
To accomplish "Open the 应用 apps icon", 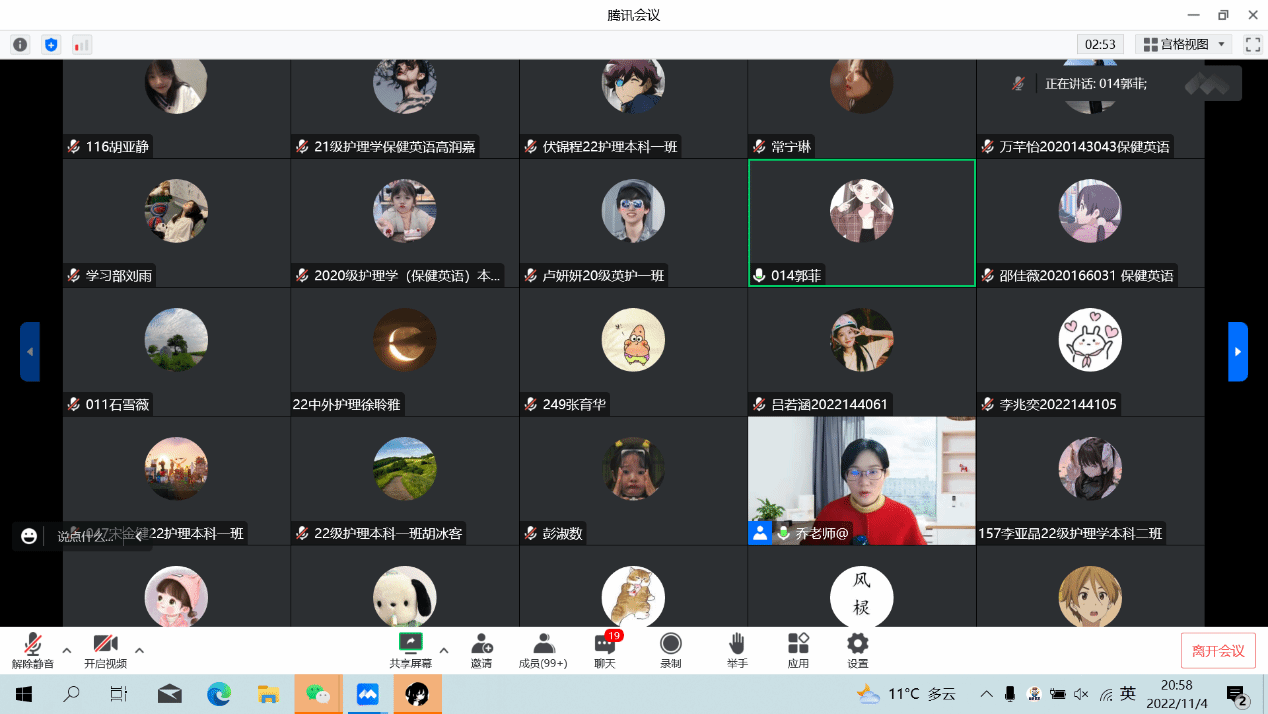I will tap(798, 649).
